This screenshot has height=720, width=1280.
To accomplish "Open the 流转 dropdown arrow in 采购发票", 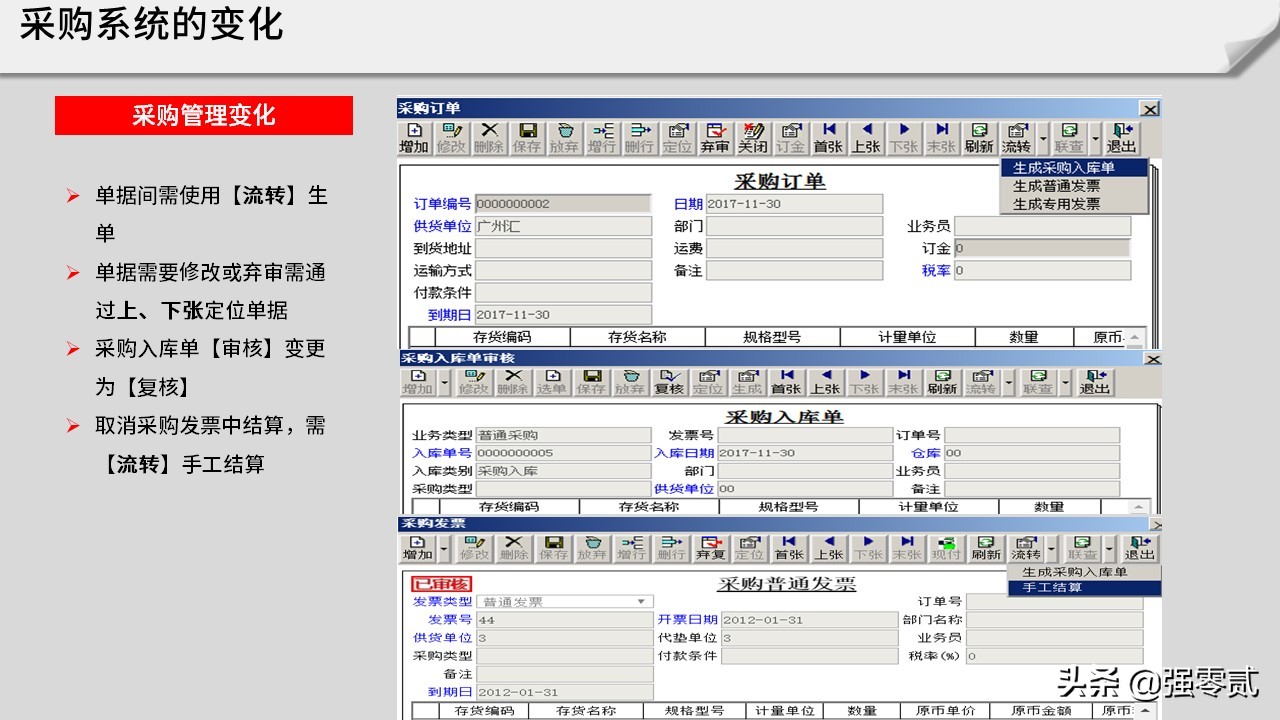I will click(x=1051, y=548).
